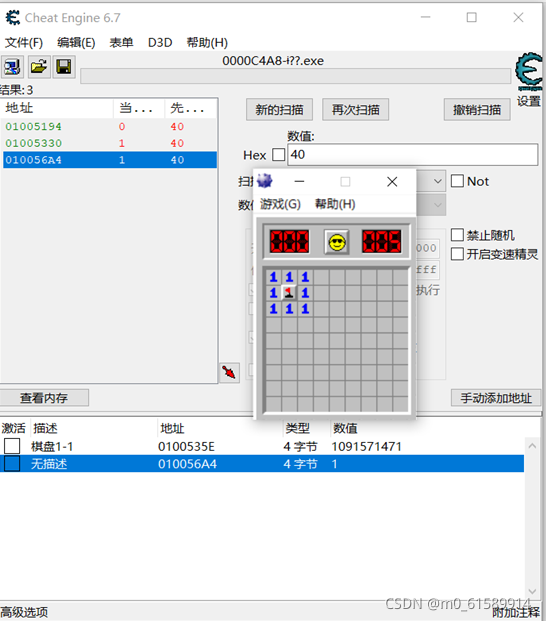546x621 pixels.
Task: Click the red arrow add-to-list icon
Action: pos(229,372)
